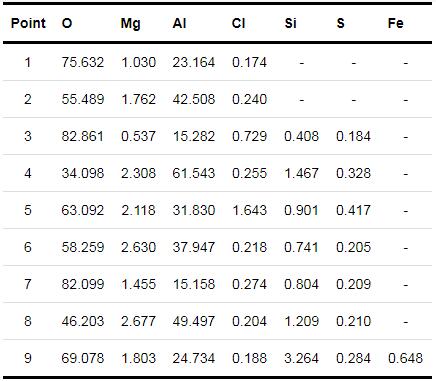Select the O column header
This screenshot has width=436, height=381.
(67, 23)
